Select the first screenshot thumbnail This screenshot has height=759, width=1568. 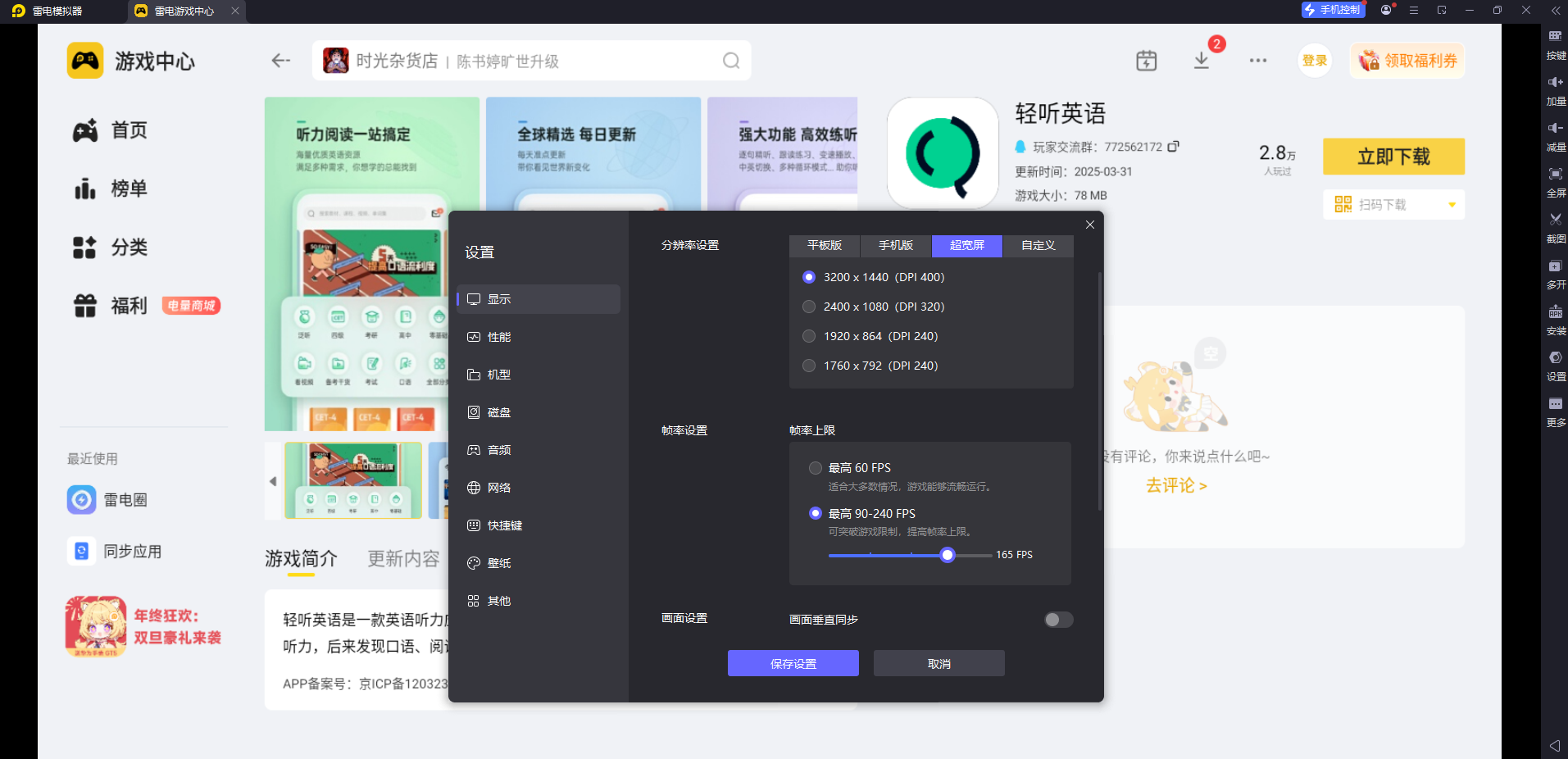click(353, 480)
